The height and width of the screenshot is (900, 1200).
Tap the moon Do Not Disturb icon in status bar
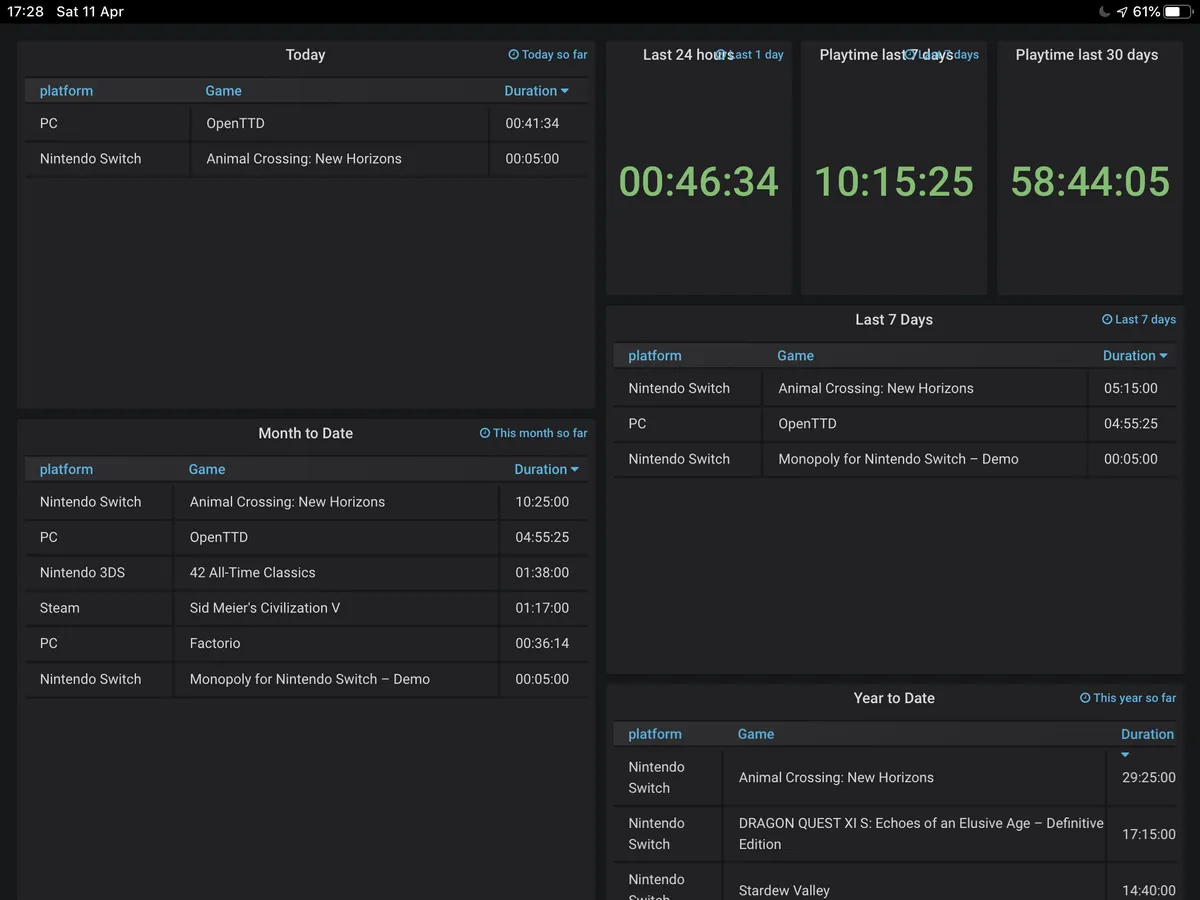pyautogui.click(x=1103, y=12)
